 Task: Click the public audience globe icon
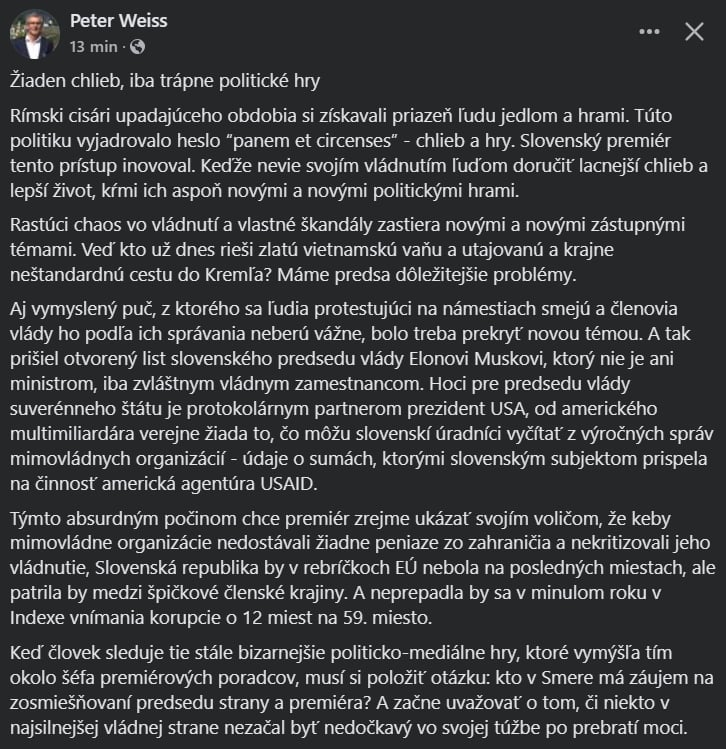coord(137,46)
